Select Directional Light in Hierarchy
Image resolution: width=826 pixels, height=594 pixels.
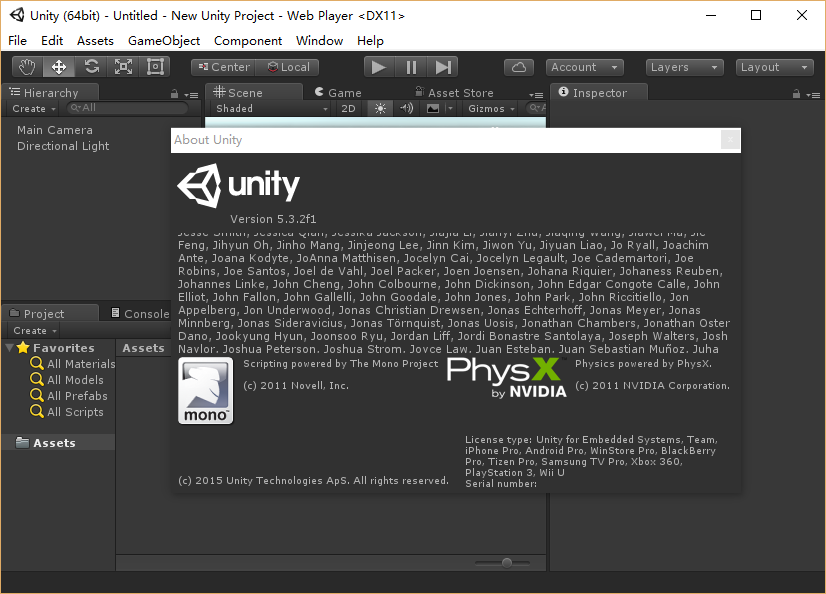point(63,146)
